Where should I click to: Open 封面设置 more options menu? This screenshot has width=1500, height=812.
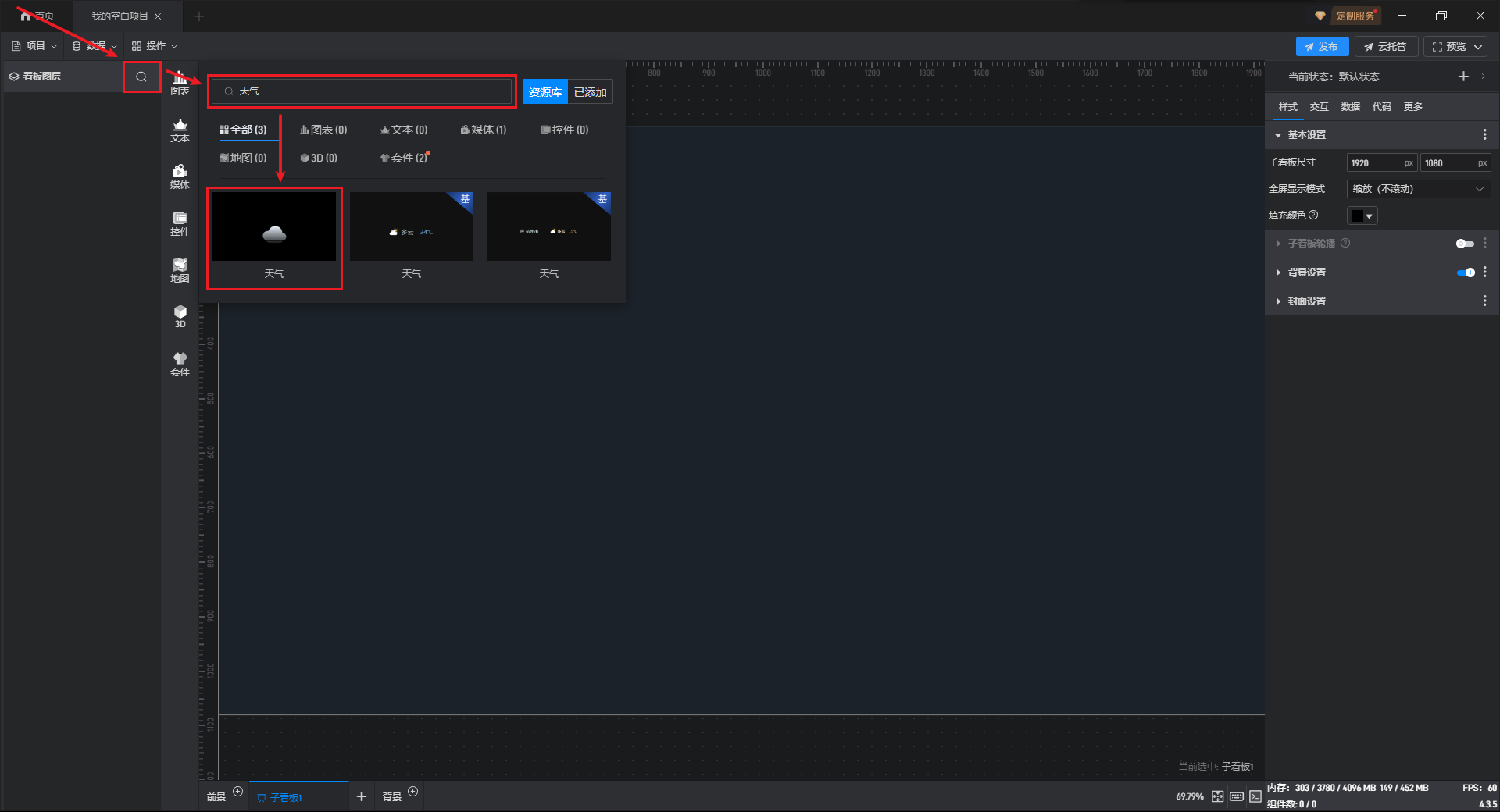[1484, 301]
